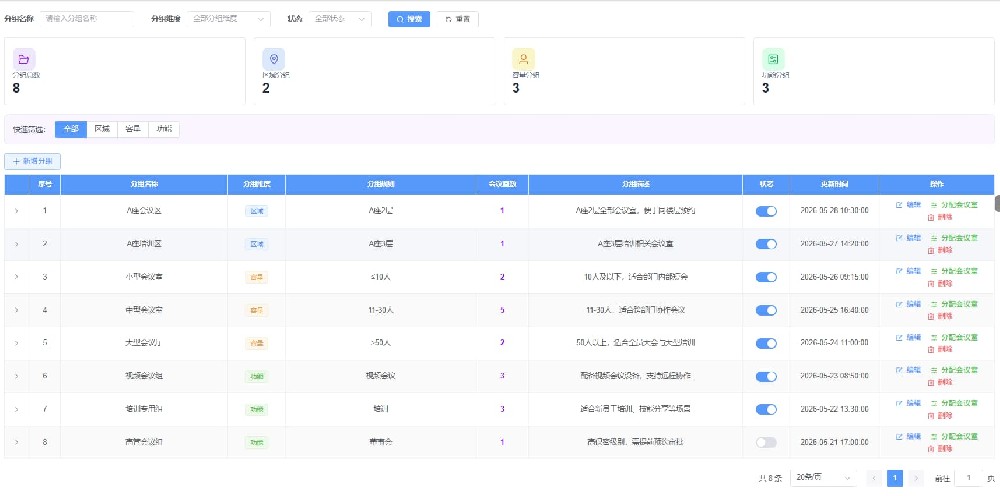Click edit icon for row 5
1000x496 pixels.
pyautogui.click(x=899, y=337)
